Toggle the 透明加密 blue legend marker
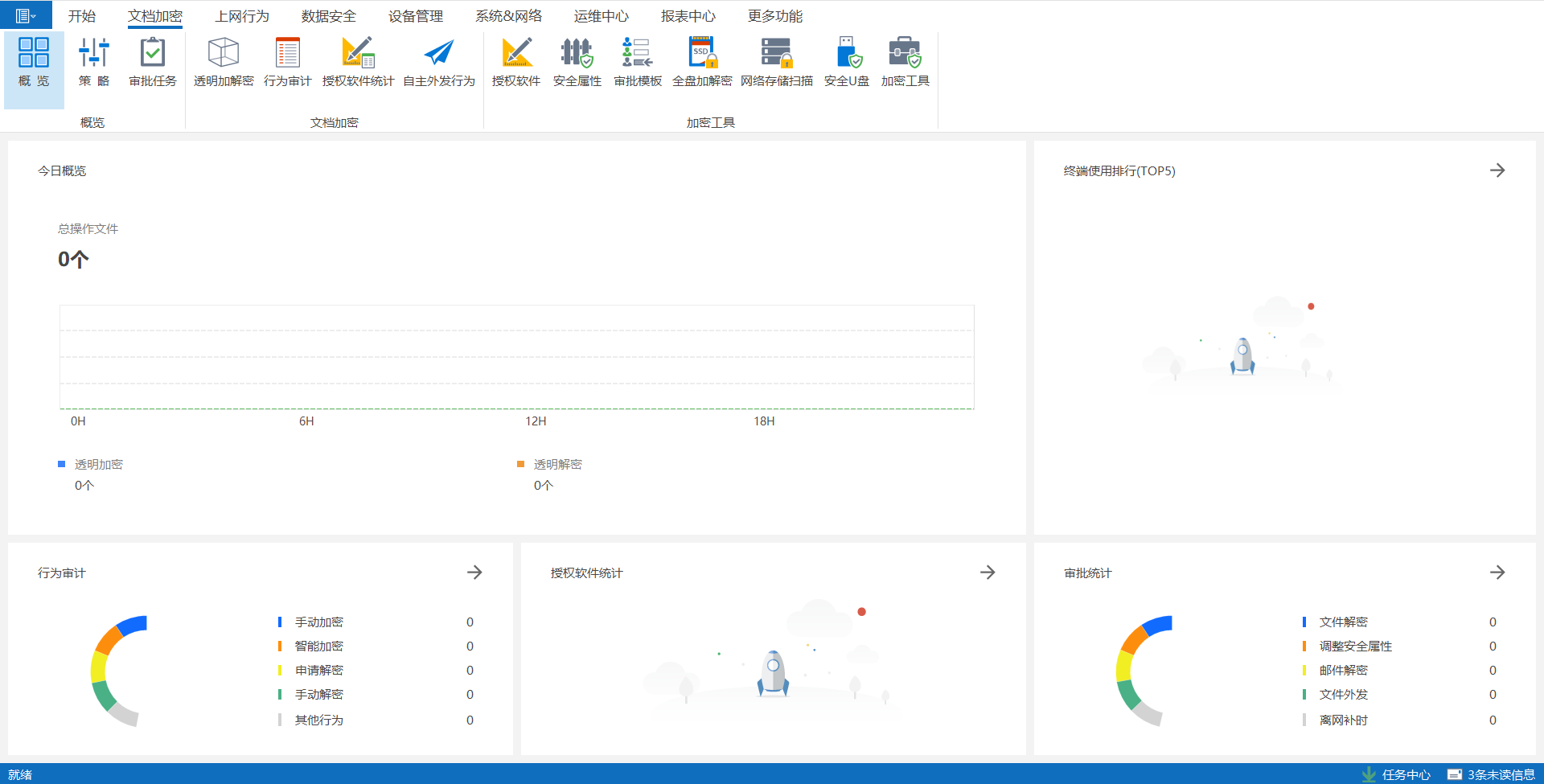Screen dimensions: 1544x784 click(x=61, y=464)
